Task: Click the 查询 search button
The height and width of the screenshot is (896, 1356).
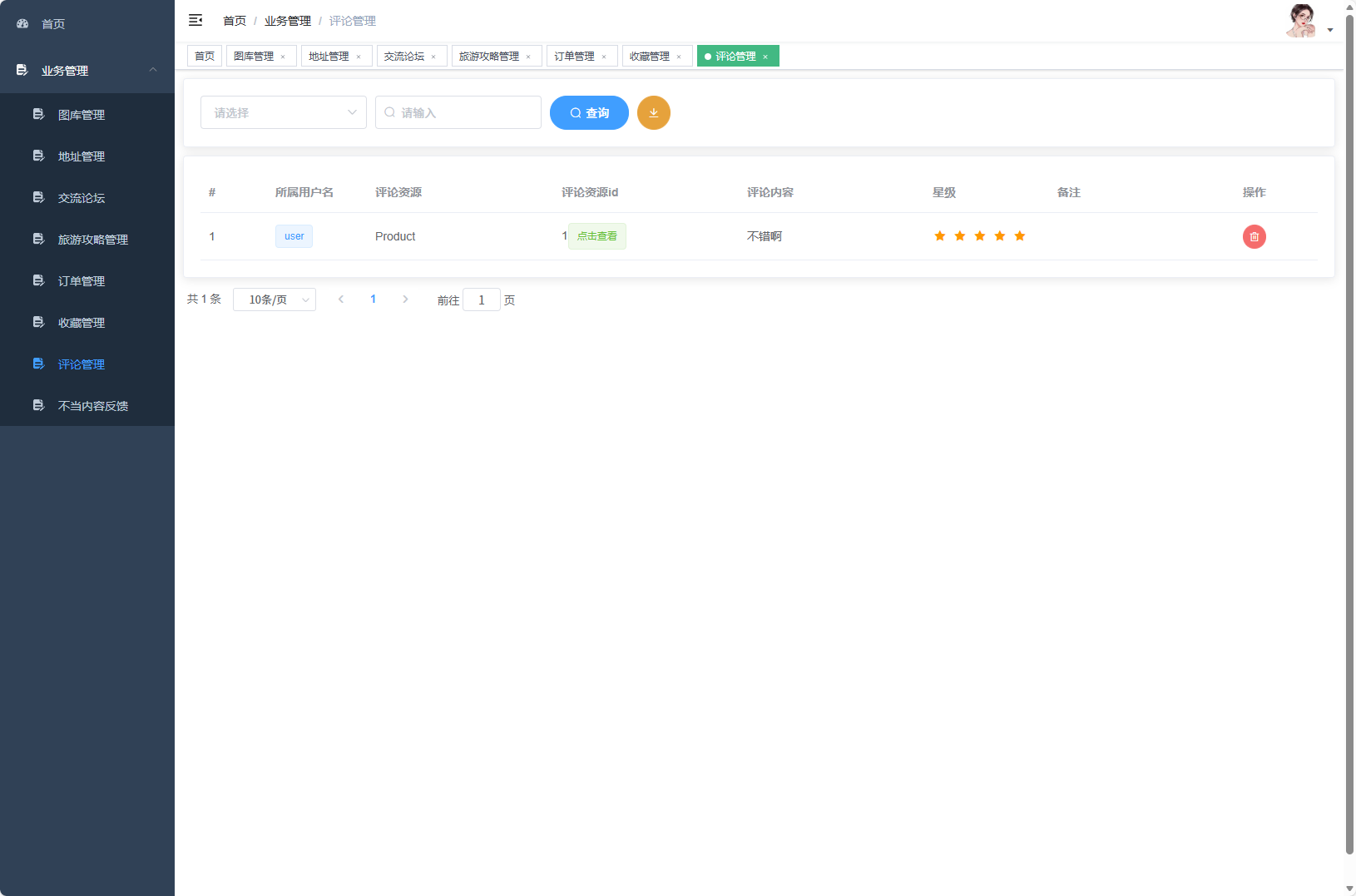Action: tap(589, 112)
